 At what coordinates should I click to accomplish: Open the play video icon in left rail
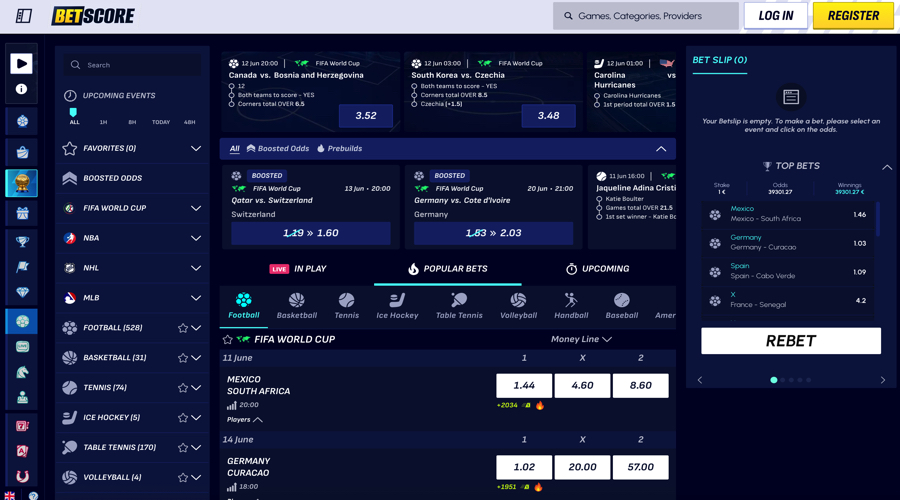(x=21, y=63)
